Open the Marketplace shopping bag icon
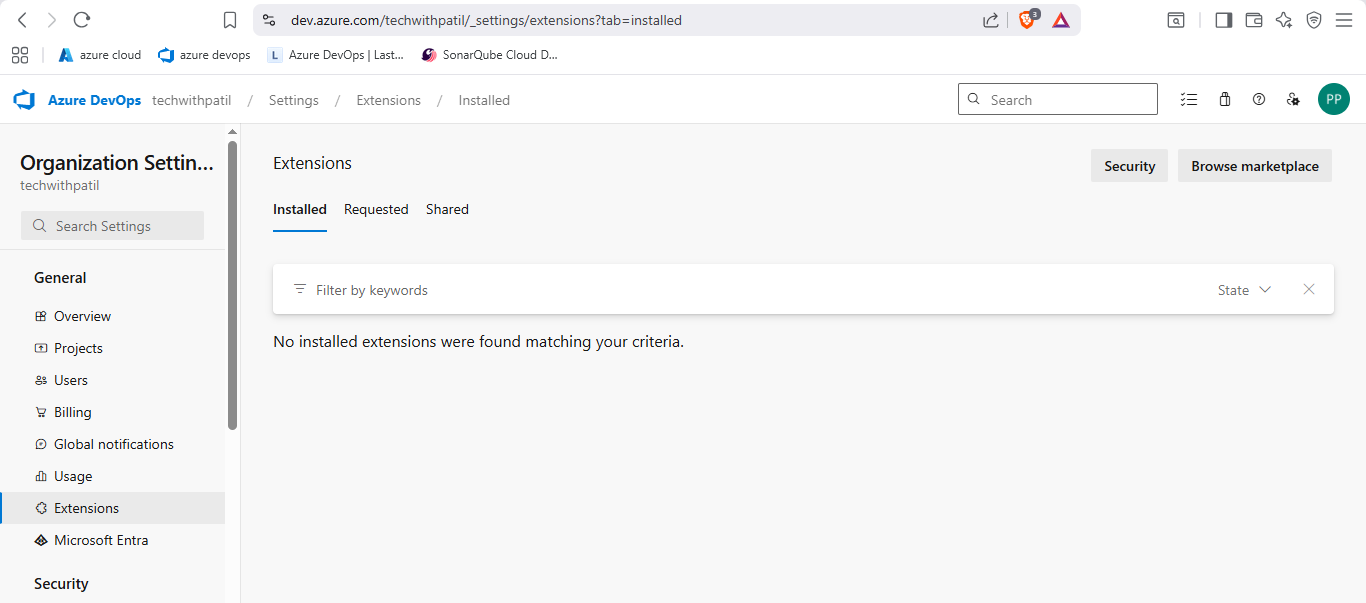Viewport: 1366px width, 603px height. (1225, 100)
